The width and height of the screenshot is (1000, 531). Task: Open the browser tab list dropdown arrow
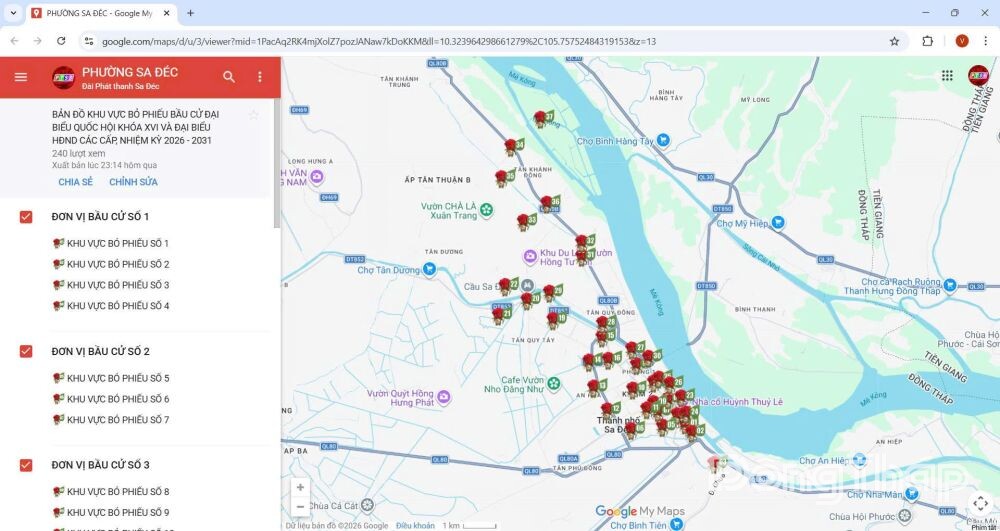[13, 13]
